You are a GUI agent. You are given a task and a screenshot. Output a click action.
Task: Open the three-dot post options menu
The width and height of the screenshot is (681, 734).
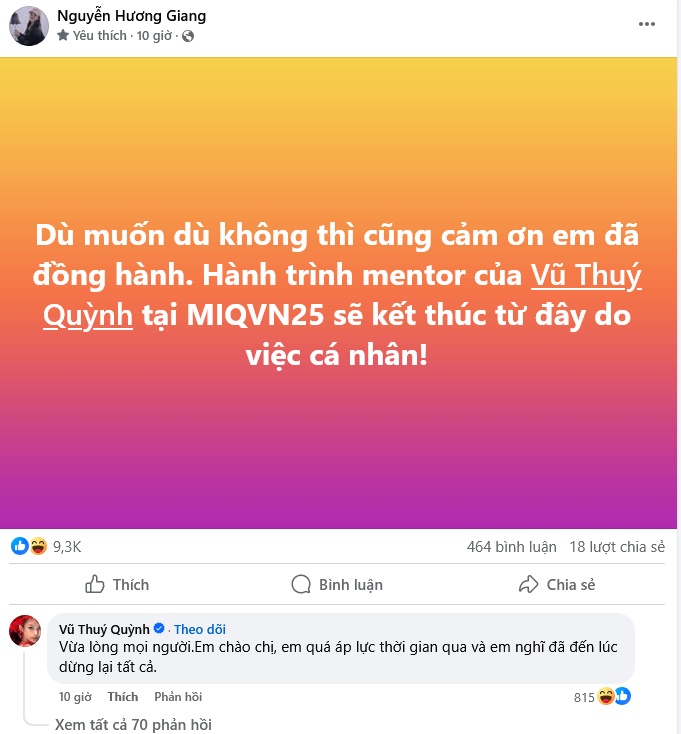coord(646,24)
